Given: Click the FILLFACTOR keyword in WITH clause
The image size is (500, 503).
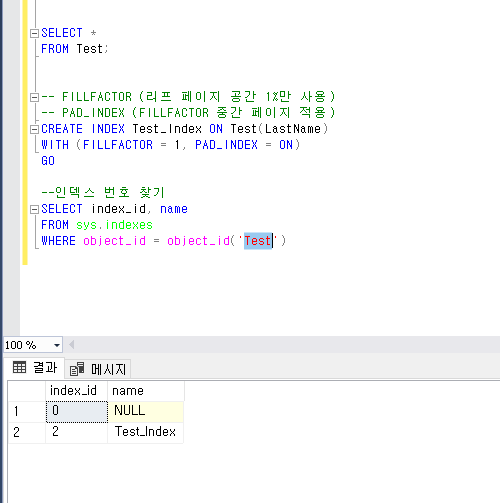Looking at the screenshot, I should (x=118, y=145).
